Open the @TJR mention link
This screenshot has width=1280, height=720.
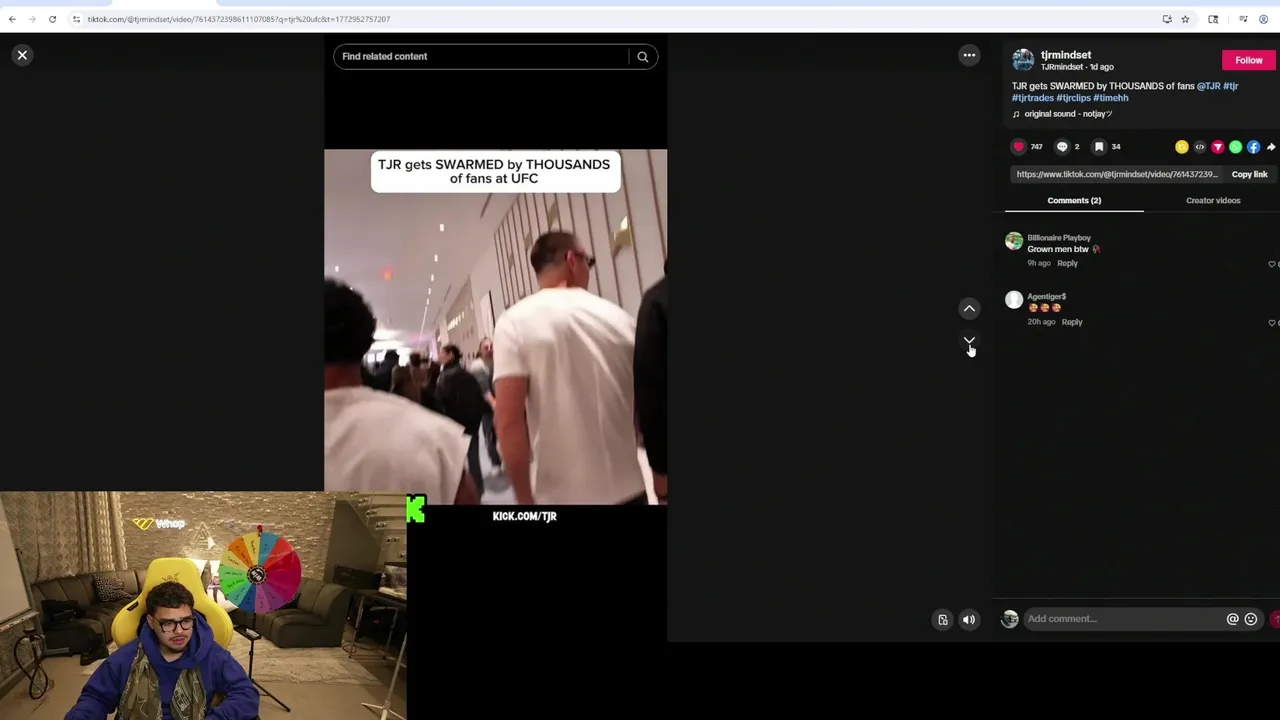coord(1208,86)
